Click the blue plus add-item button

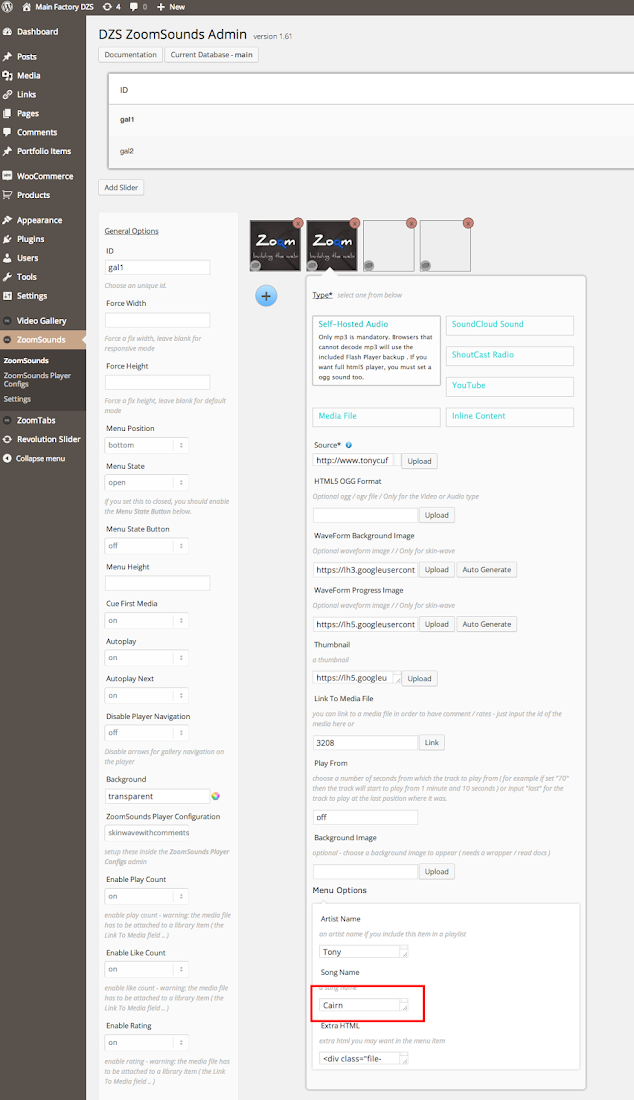266,296
